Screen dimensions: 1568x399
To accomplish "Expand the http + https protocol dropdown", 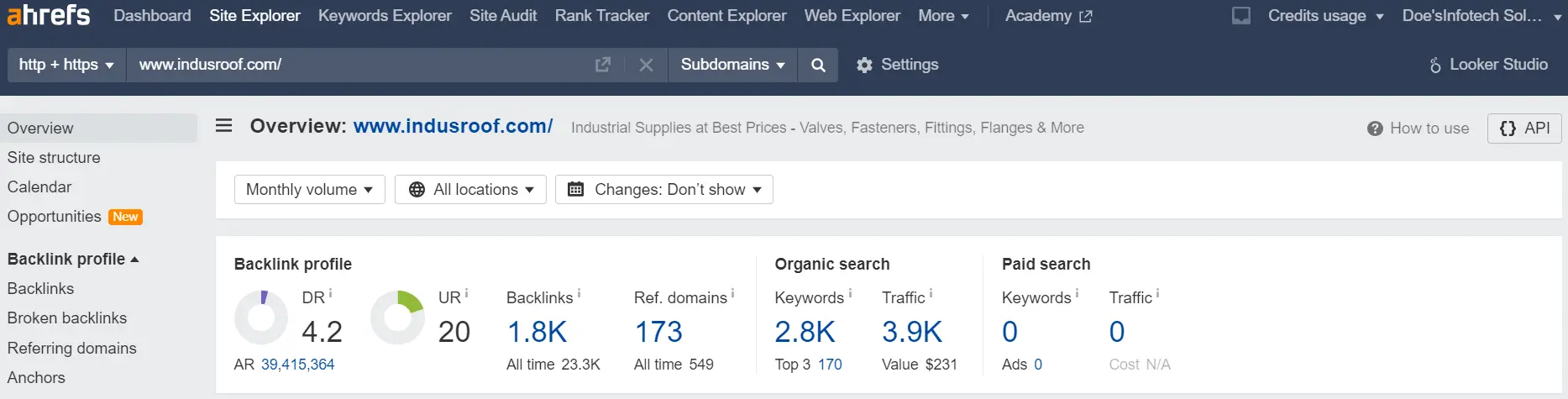I will (x=66, y=65).
